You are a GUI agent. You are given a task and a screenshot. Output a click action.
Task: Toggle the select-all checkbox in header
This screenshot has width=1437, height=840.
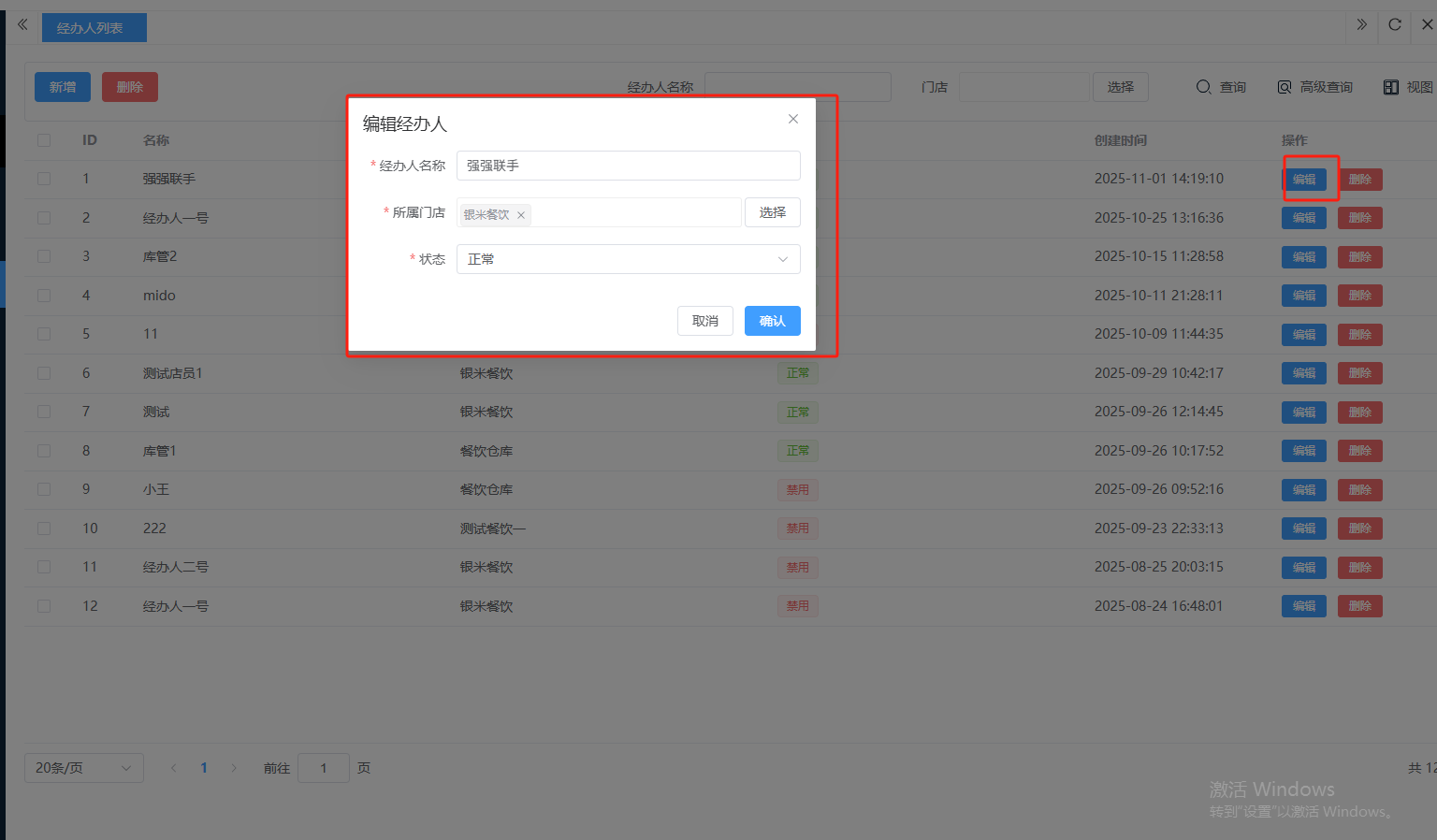click(44, 140)
